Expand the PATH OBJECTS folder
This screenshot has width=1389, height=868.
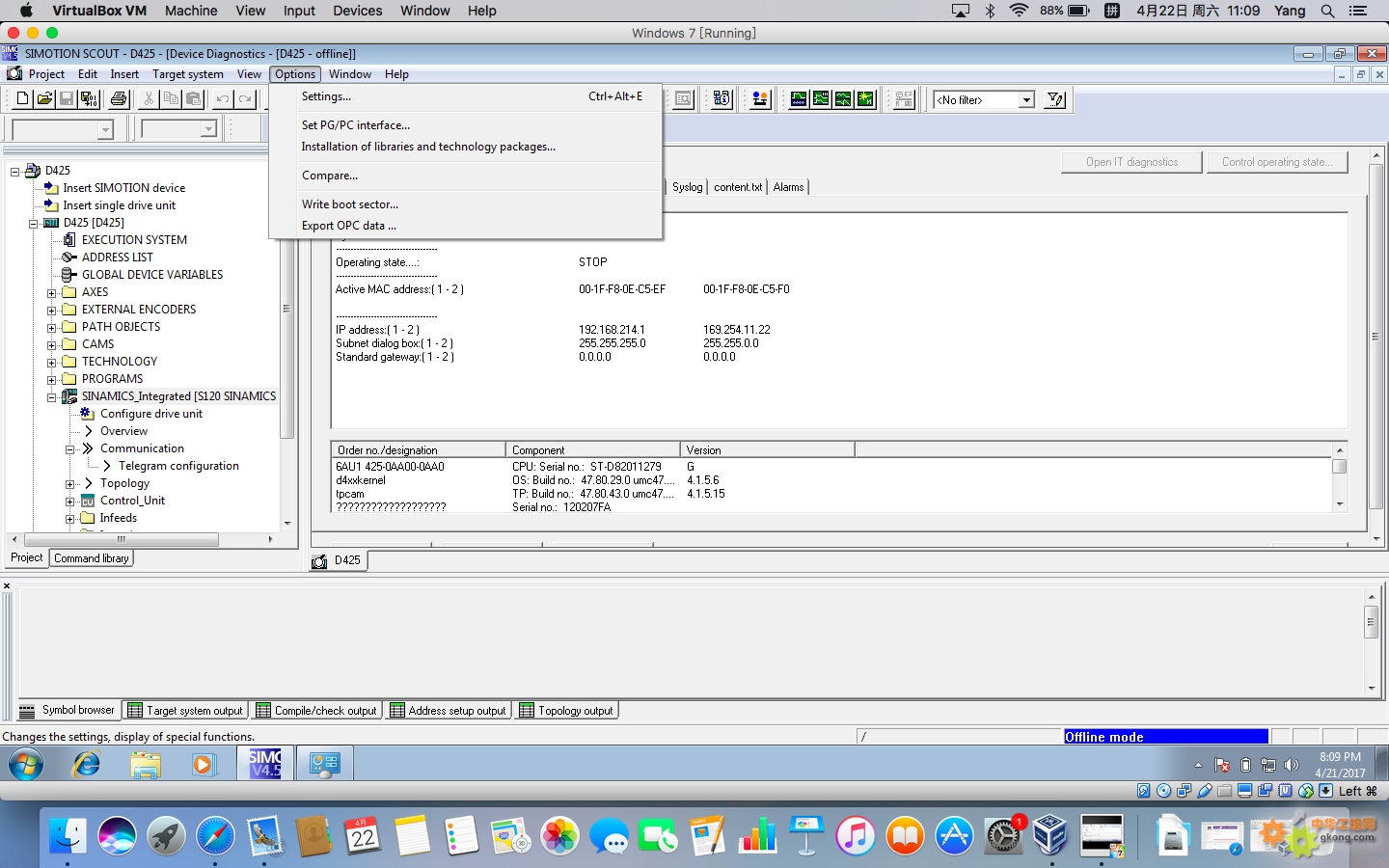(52, 327)
